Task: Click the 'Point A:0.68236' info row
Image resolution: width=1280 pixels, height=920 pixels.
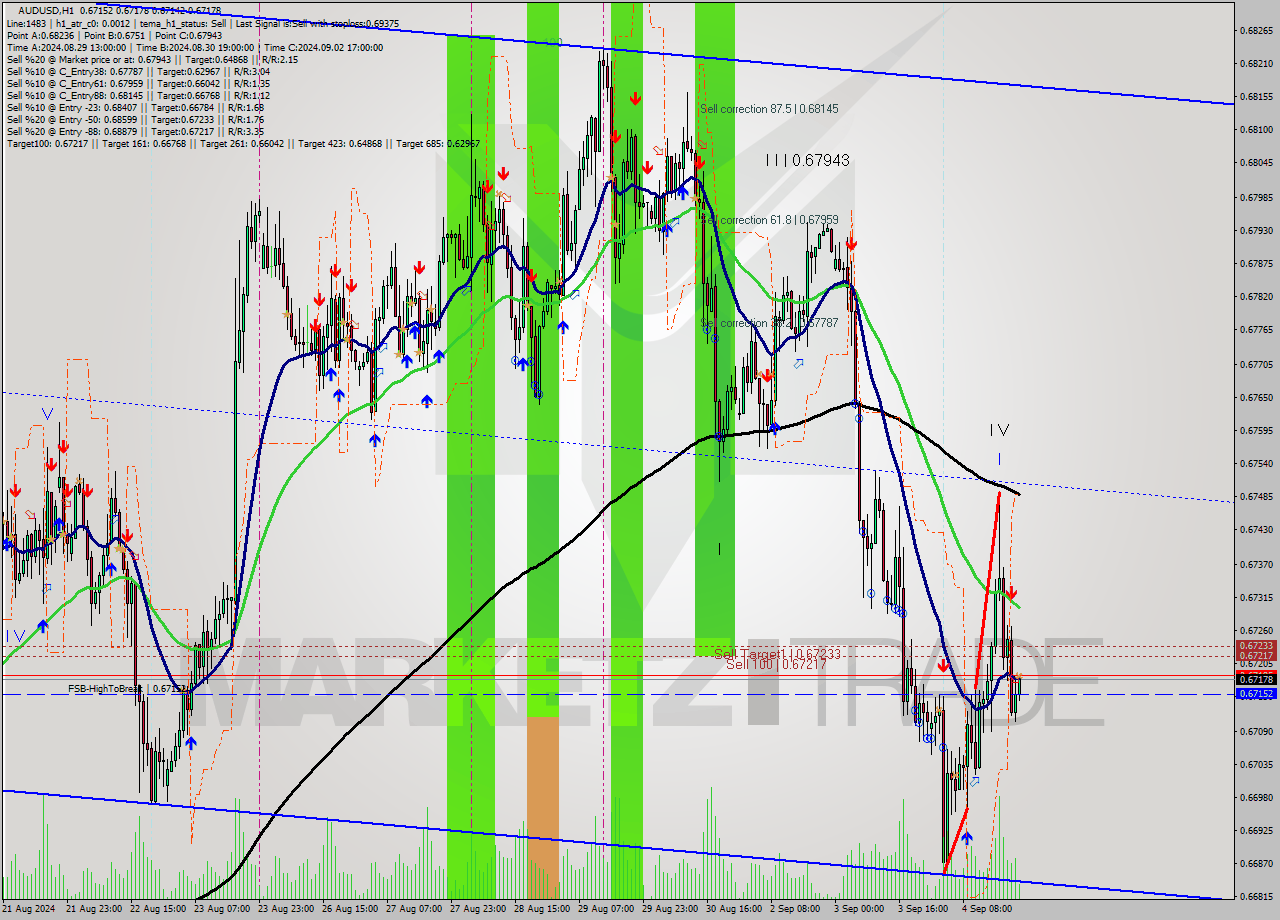Action: click(x=115, y=35)
